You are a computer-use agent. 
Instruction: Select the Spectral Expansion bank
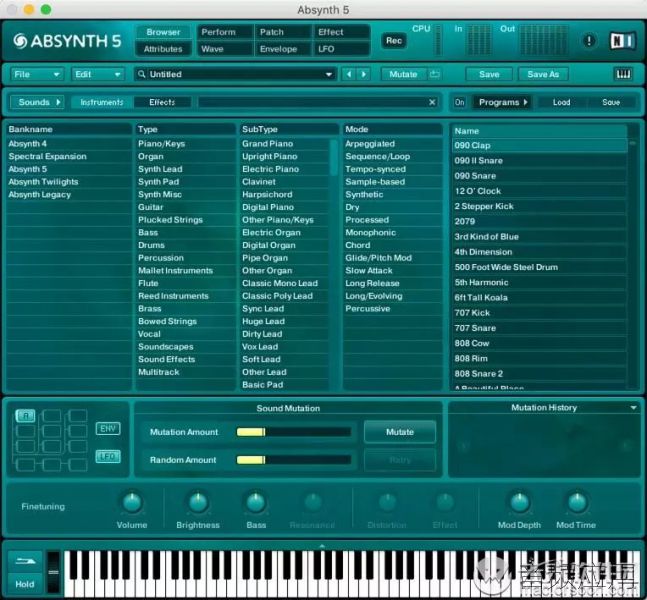pyautogui.click(x=68, y=156)
